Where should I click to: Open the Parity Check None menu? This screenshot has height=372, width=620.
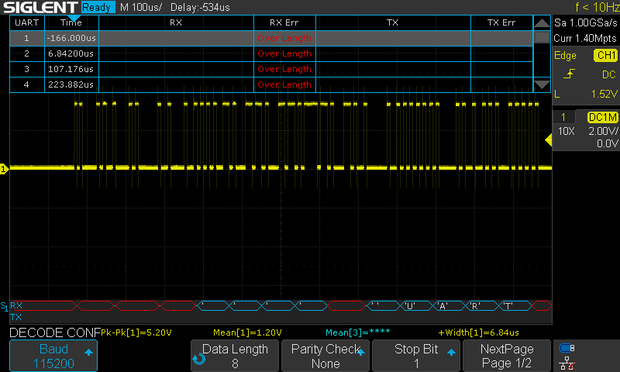pyautogui.click(x=325, y=356)
